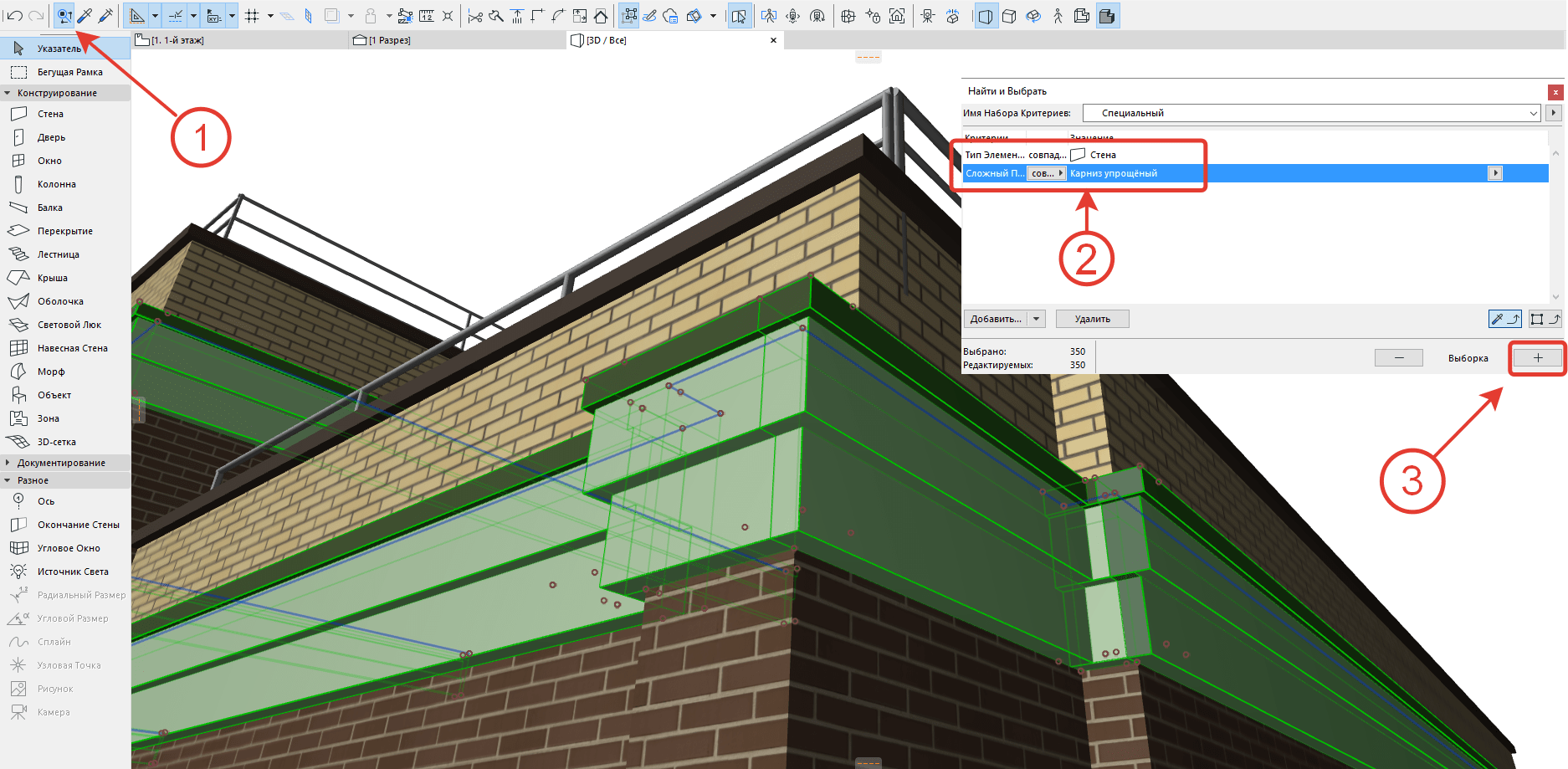The image size is (1568, 769).
Task: Toggle the selection-boundary criteria button
Action: [x=1545, y=319]
